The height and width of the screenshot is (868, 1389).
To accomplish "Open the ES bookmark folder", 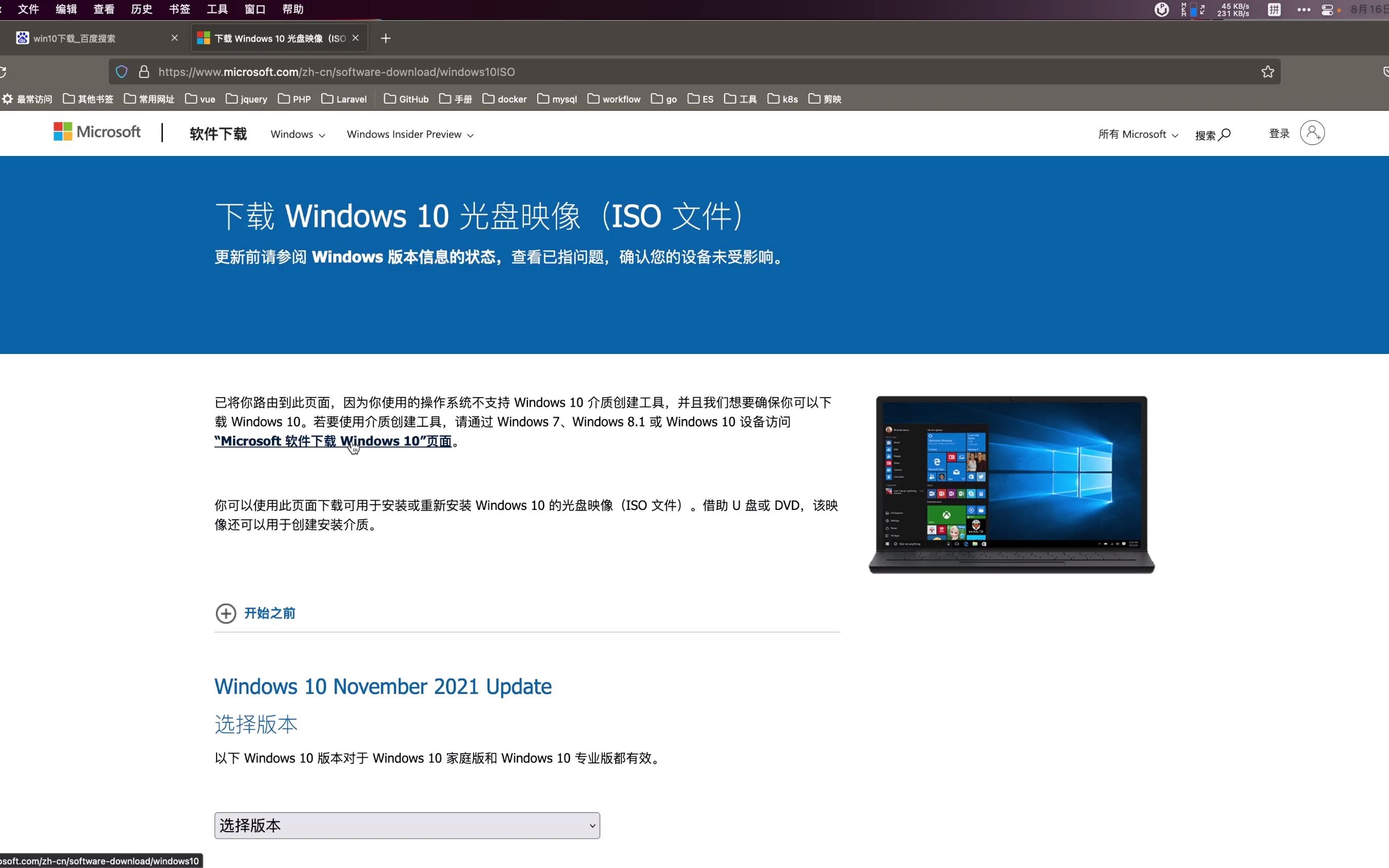I will [700, 100].
